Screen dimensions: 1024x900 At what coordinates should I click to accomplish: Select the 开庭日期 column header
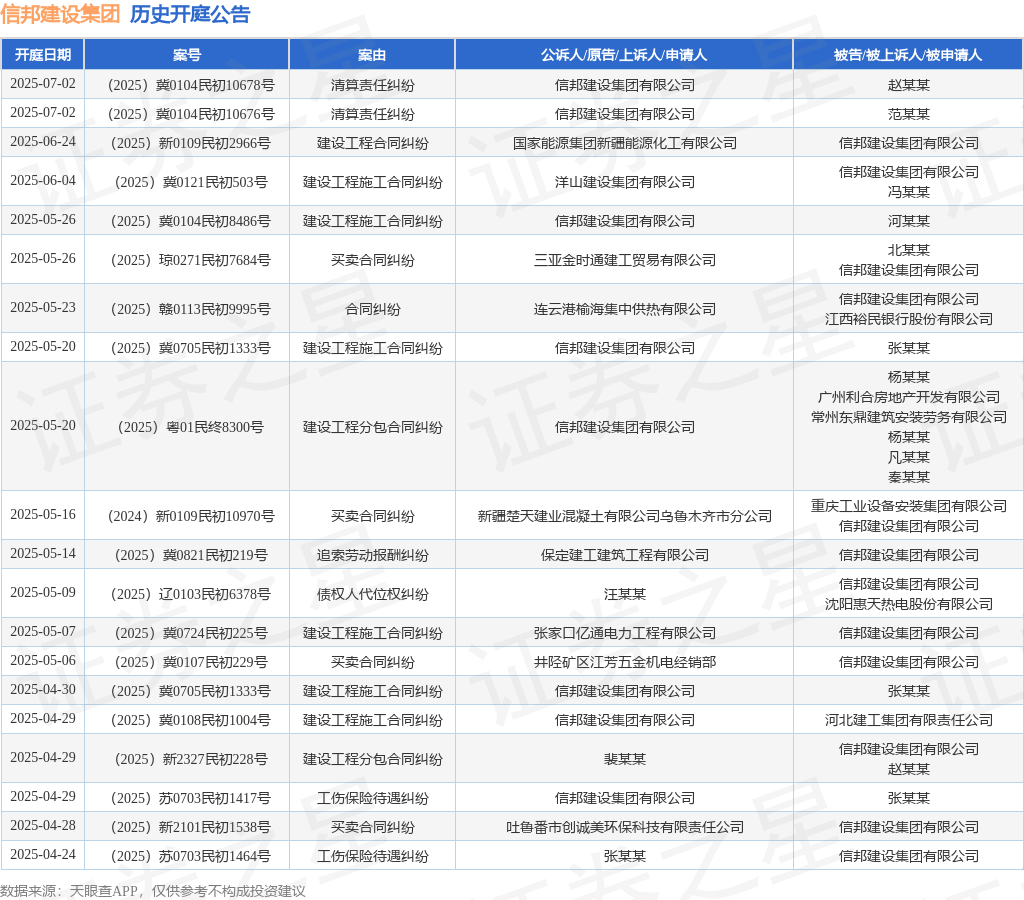(x=43, y=55)
